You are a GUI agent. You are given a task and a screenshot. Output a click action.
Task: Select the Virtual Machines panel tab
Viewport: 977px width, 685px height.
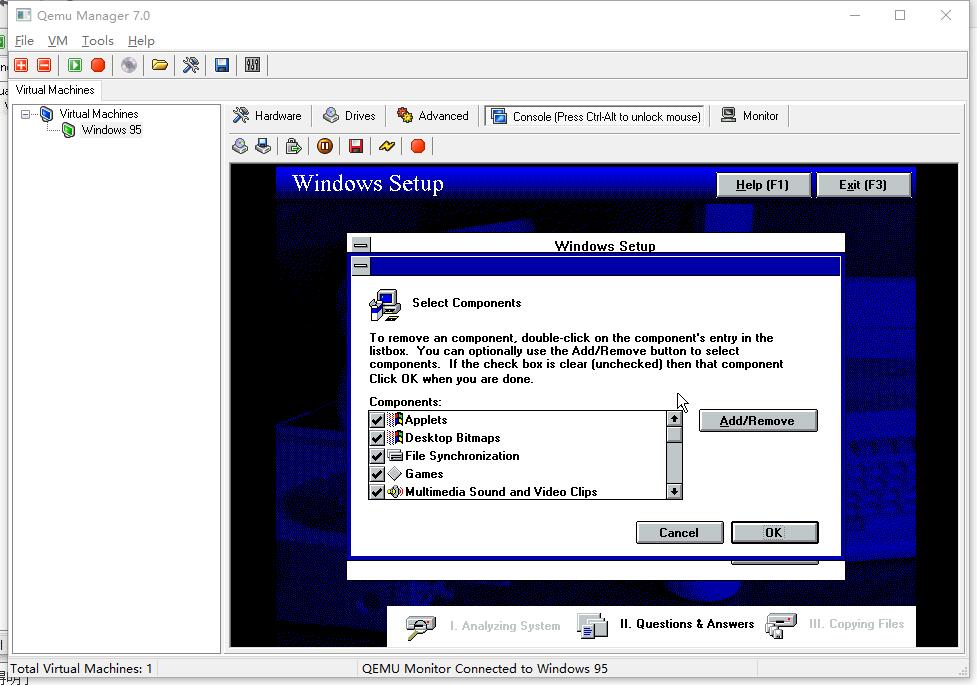click(x=55, y=90)
